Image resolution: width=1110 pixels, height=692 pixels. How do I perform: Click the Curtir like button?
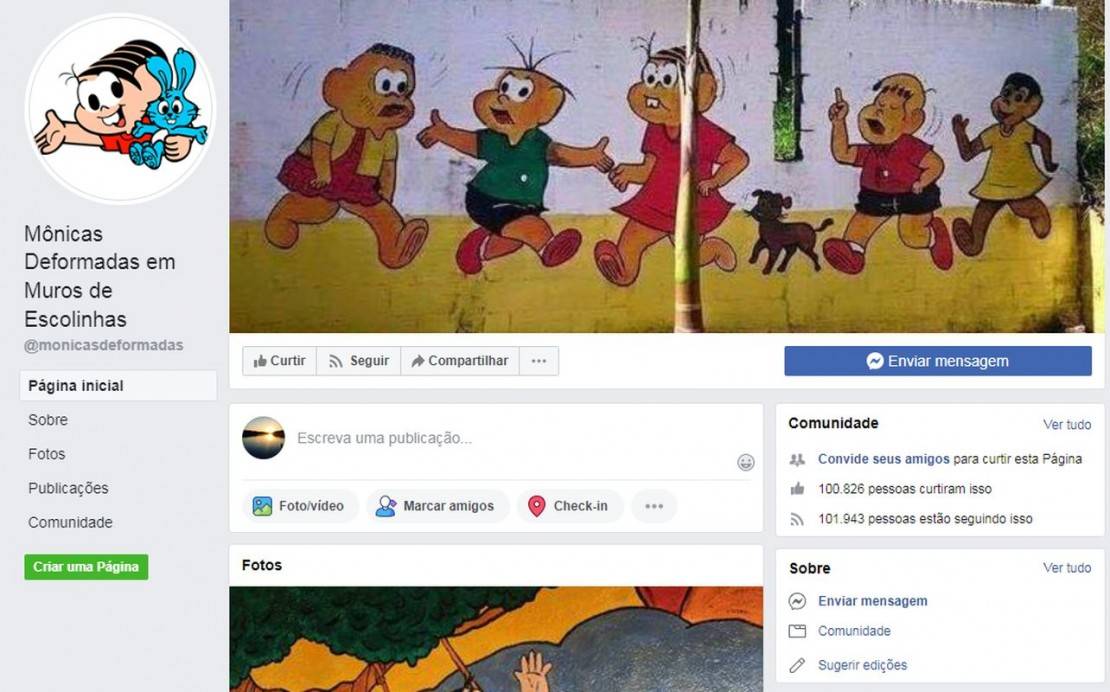tap(280, 361)
